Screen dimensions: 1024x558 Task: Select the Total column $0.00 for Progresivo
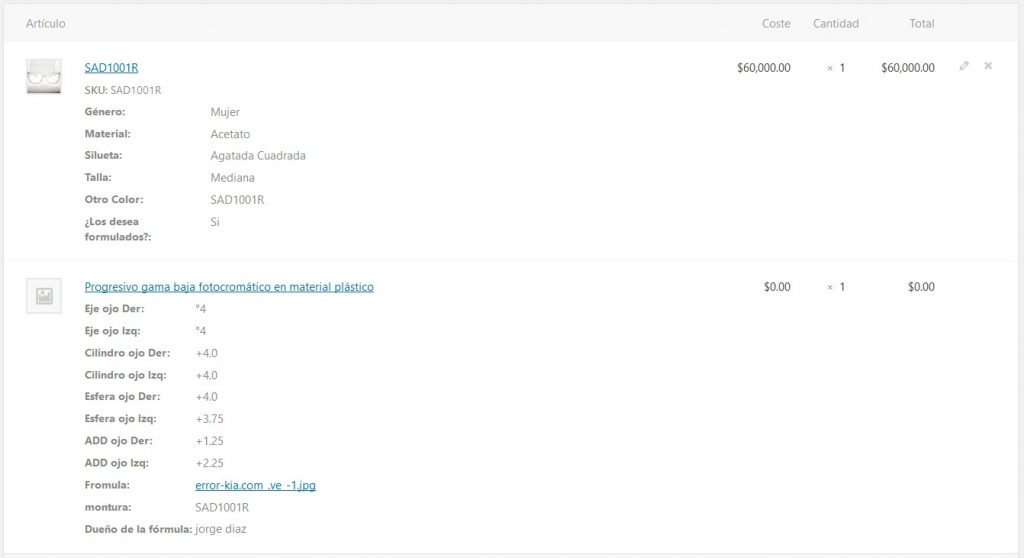pos(921,287)
